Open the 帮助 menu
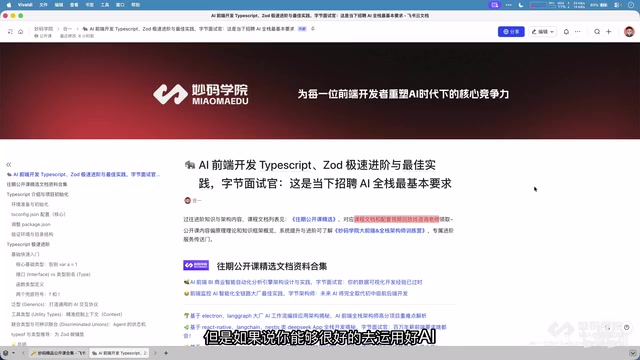This screenshot has width=640, height=360. point(136,5)
